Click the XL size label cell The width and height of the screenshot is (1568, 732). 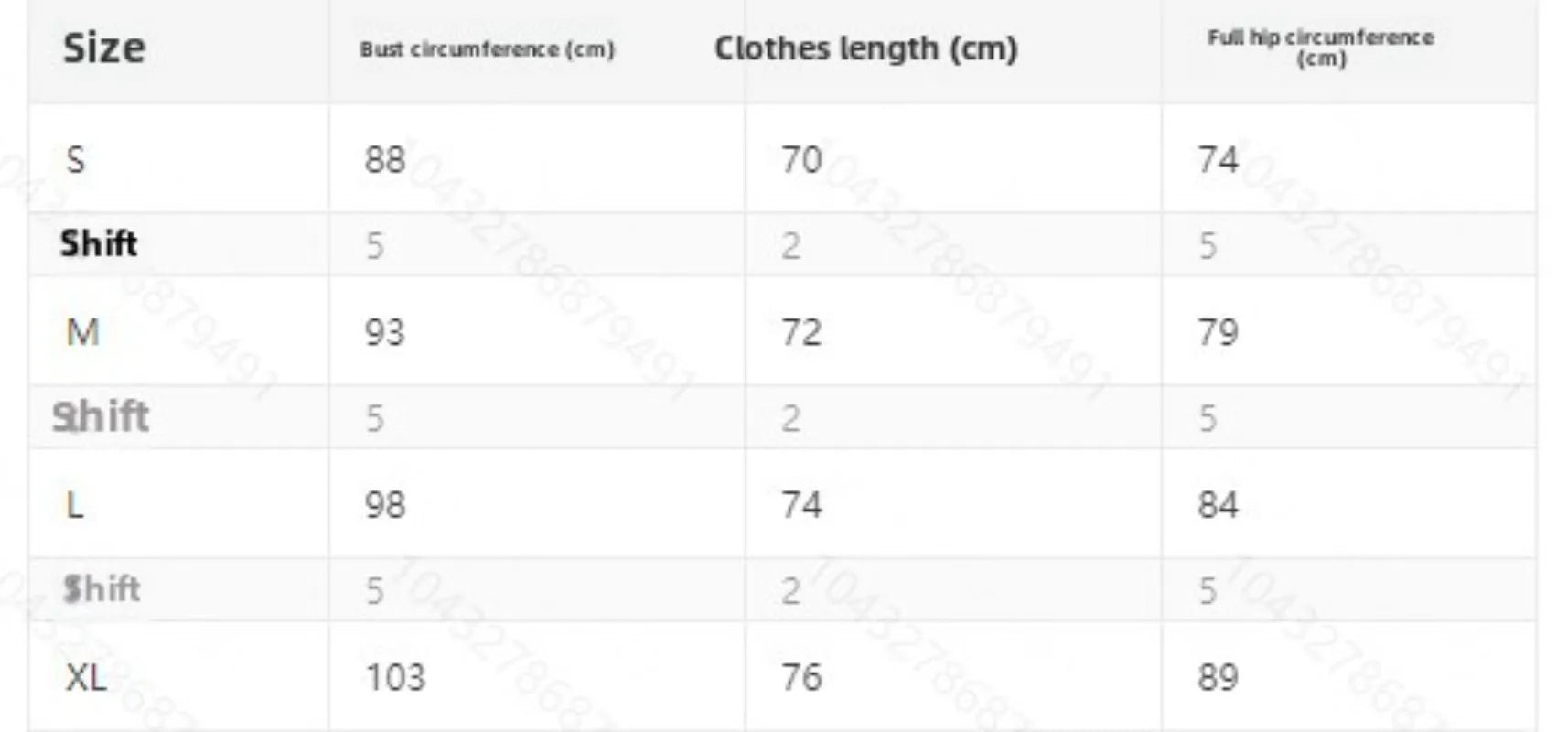click(86, 678)
